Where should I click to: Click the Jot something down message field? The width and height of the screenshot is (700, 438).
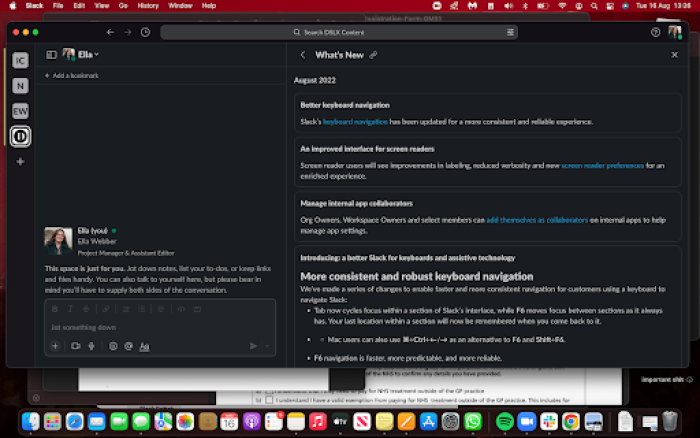(x=160, y=327)
